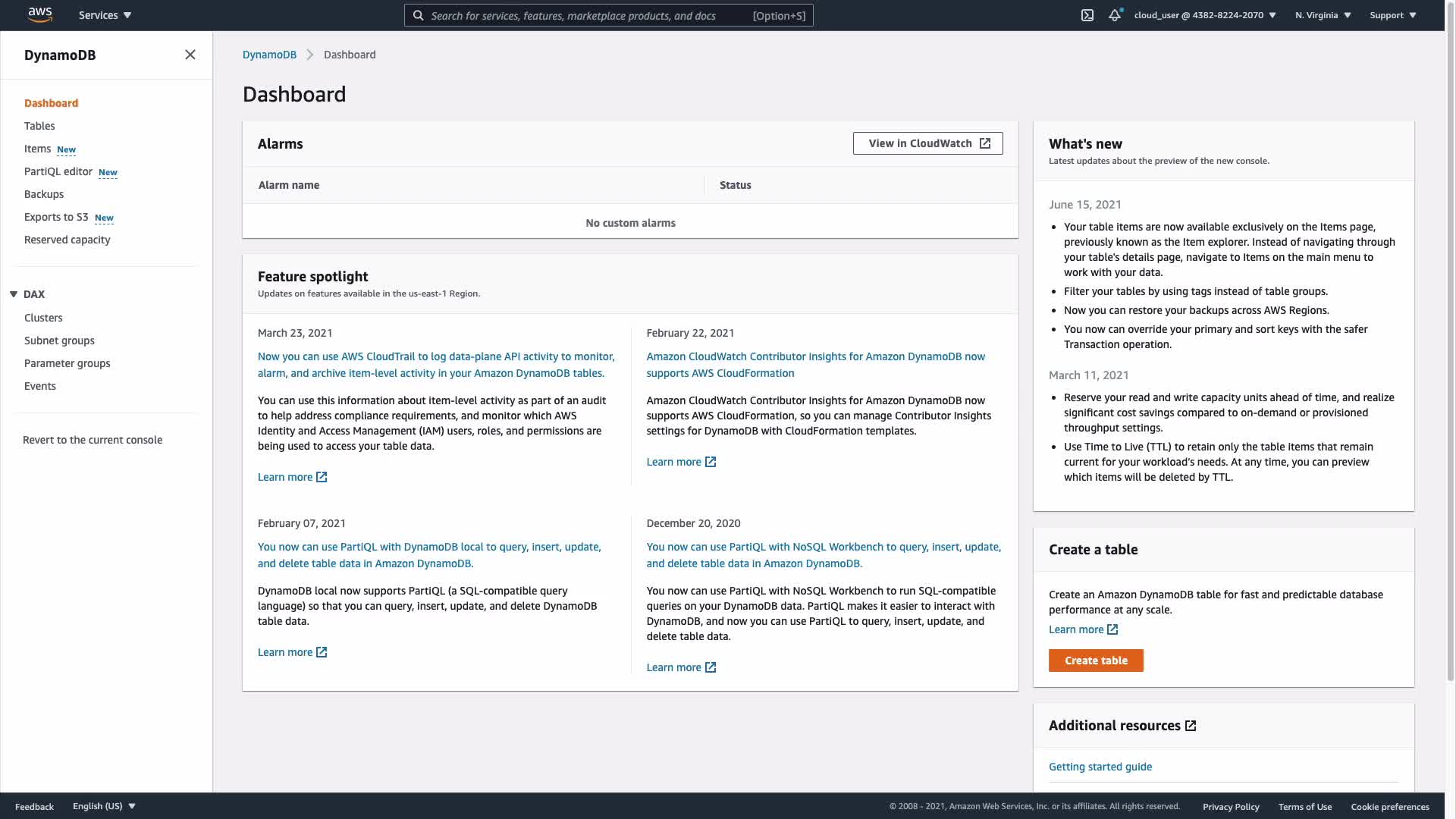Select Tables in the sidebar

(x=39, y=126)
